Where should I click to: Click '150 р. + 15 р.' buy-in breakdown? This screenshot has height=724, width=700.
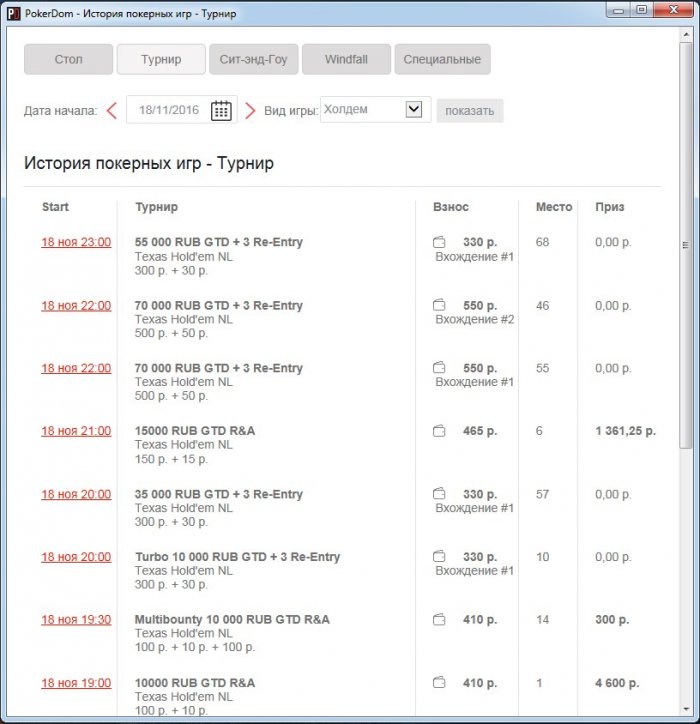click(171, 459)
